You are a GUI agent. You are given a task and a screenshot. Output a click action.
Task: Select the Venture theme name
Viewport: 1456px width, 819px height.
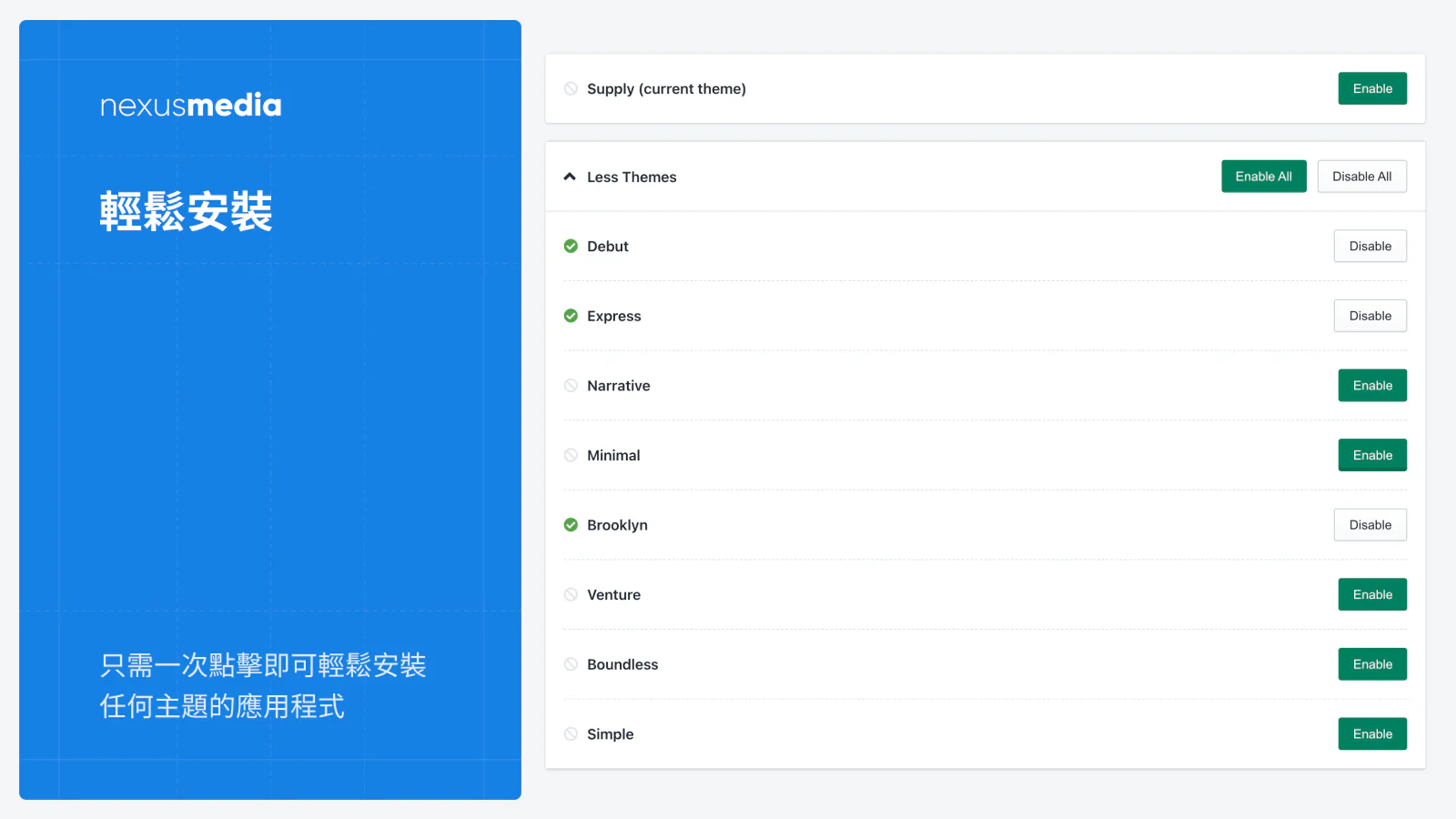614,594
